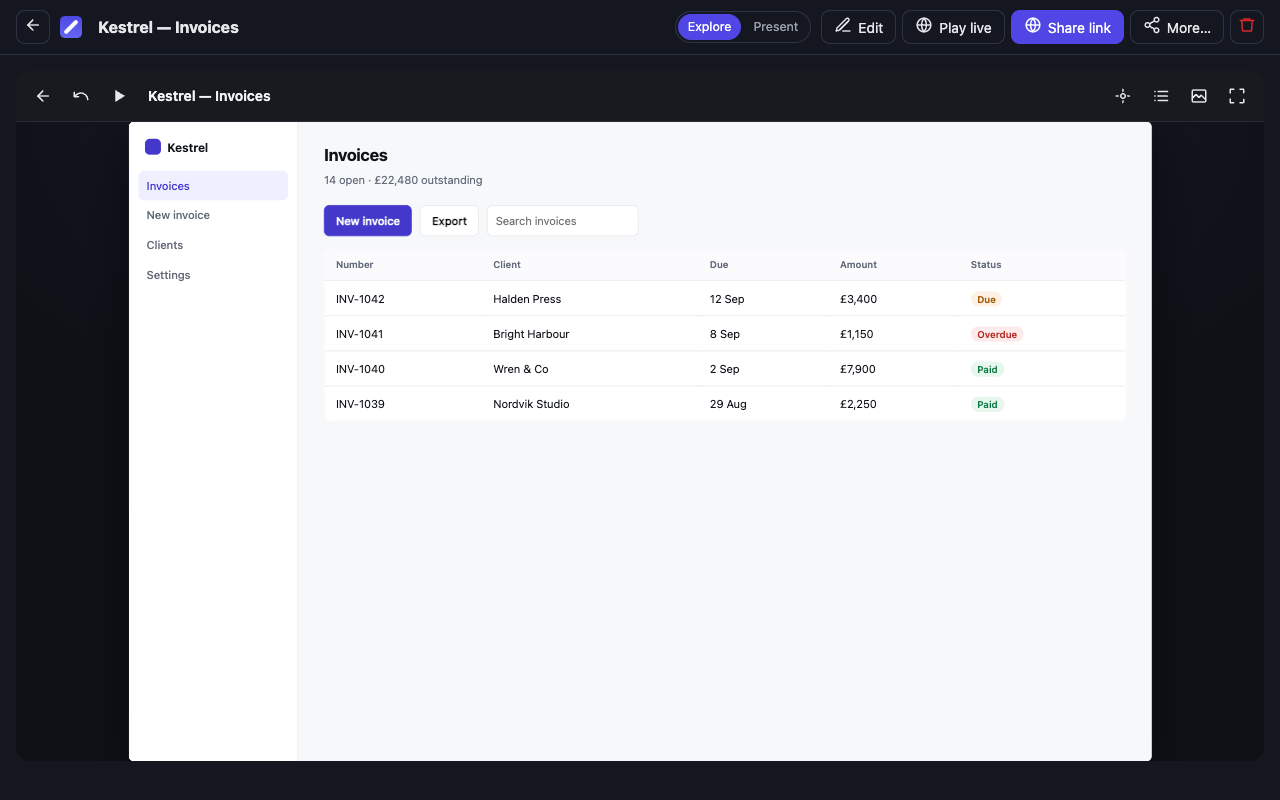The image size is (1280, 800).
Task: Switch to Explore mode
Action: [x=709, y=27]
